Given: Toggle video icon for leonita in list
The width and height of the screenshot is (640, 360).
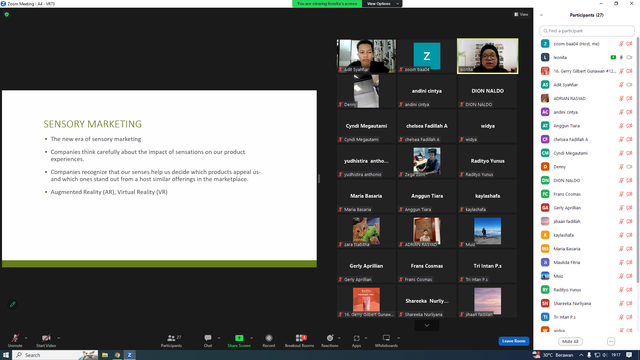Looking at the screenshot, I should [629, 58].
